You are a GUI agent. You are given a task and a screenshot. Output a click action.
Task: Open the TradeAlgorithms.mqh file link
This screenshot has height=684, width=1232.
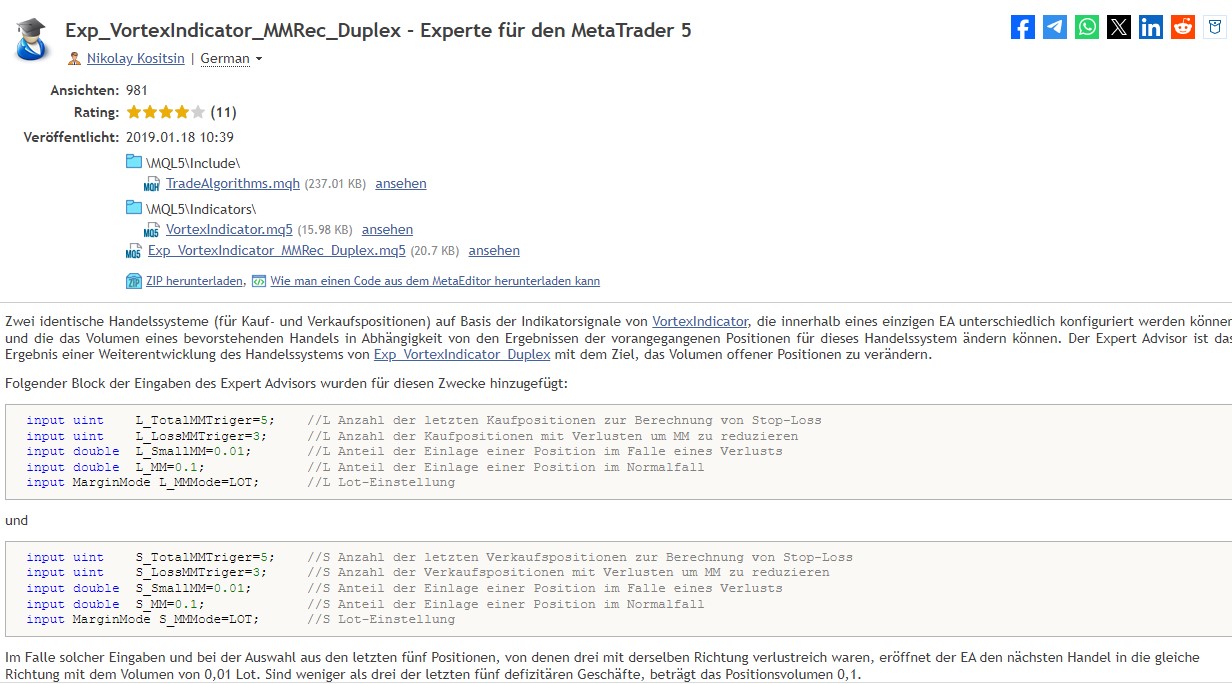coord(233,184)
